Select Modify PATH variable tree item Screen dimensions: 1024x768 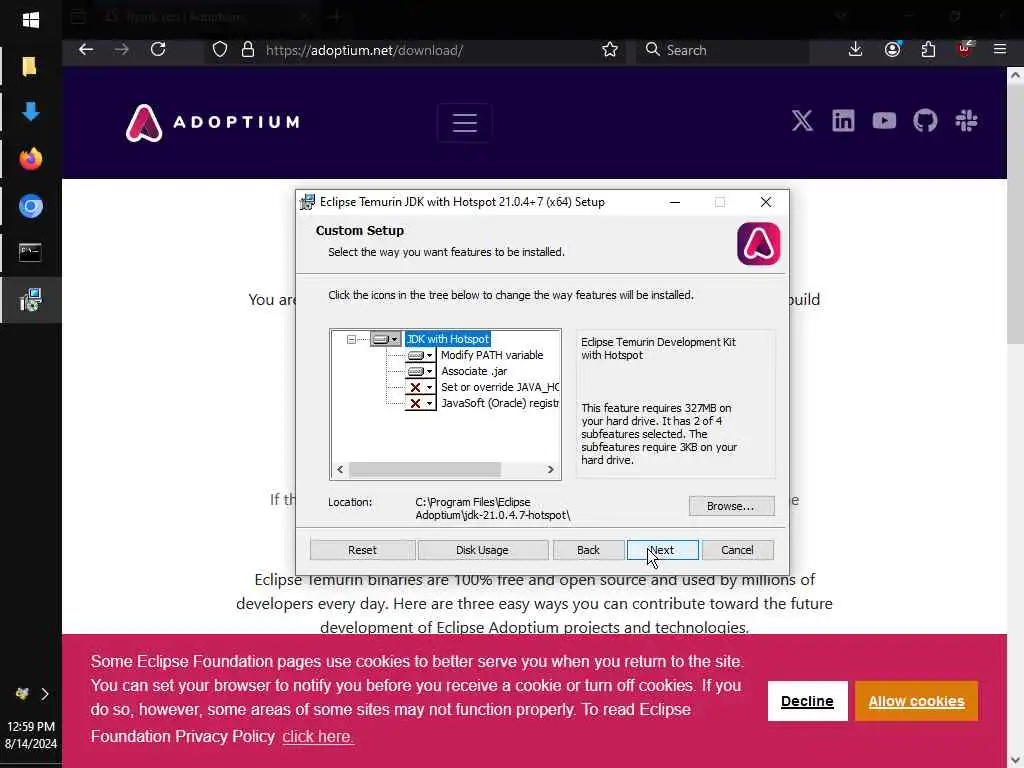tap(492, 355)
